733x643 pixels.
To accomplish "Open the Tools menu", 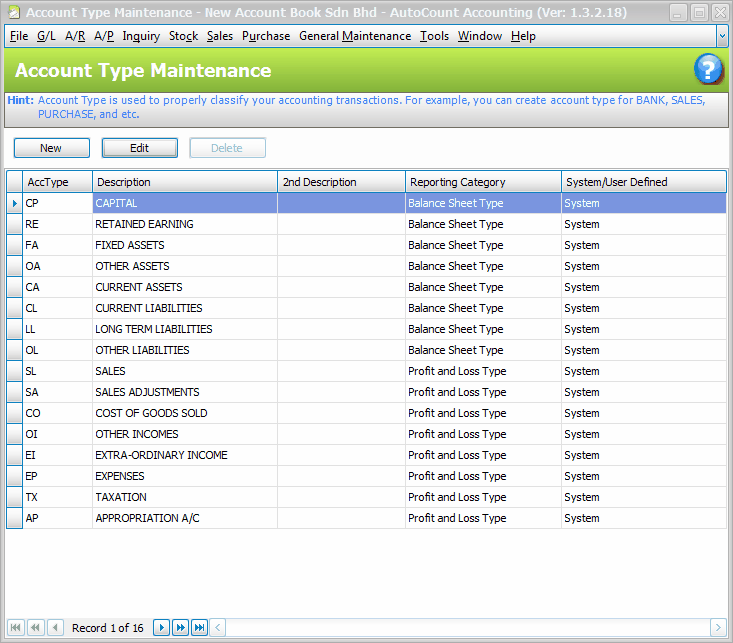I will [x=434, y=36].
